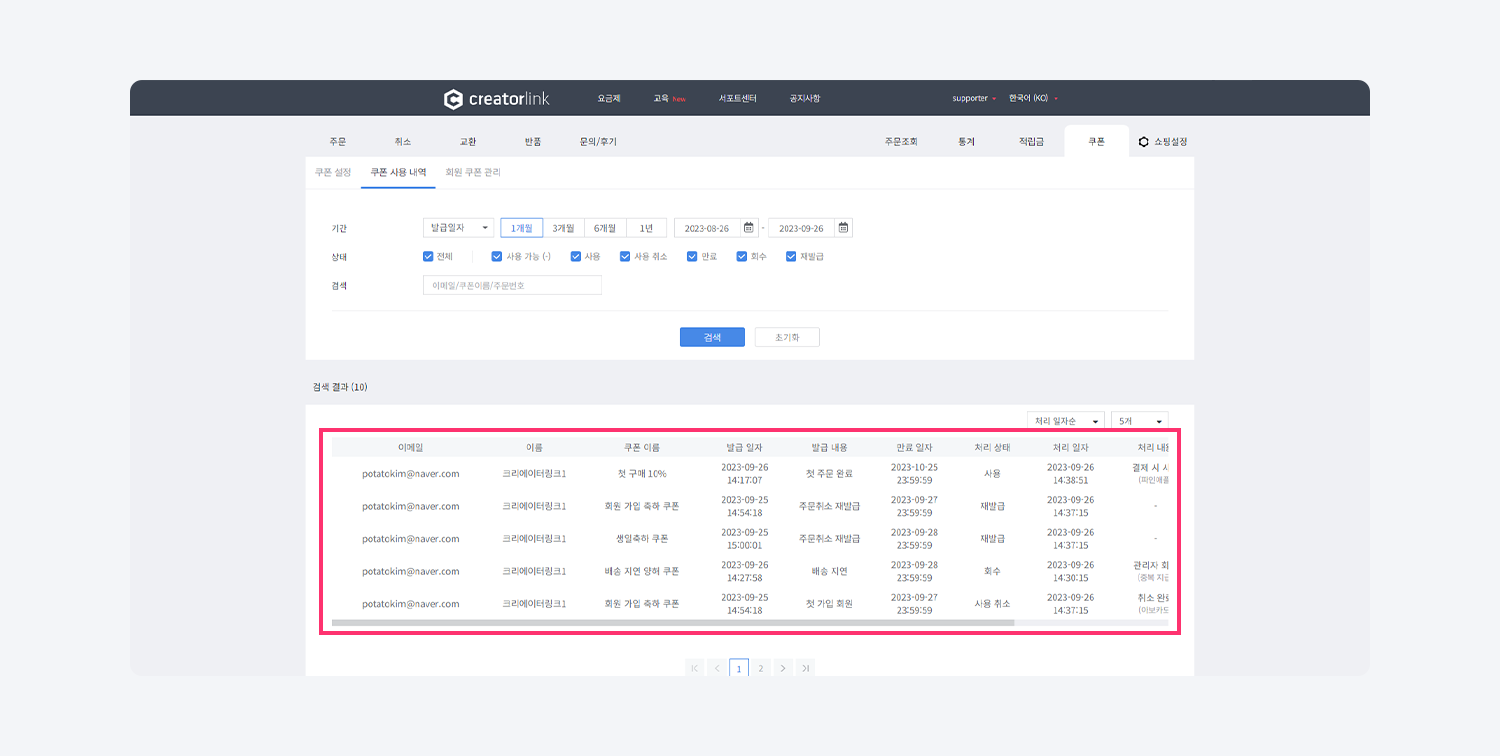
Task: Go to the first results page
Action: [695, 668]
